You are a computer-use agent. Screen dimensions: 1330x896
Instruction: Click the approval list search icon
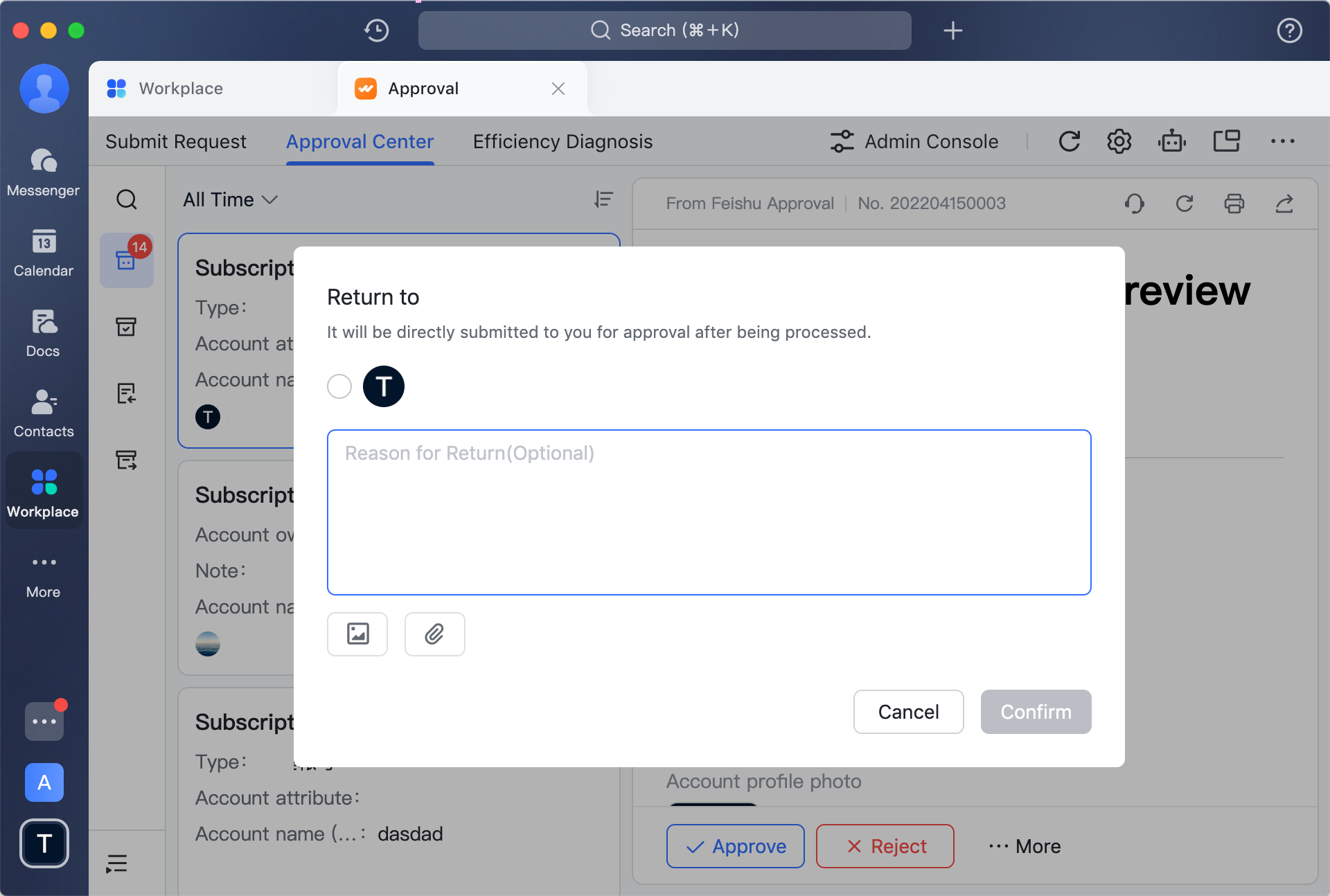click(x=126, y=200)
